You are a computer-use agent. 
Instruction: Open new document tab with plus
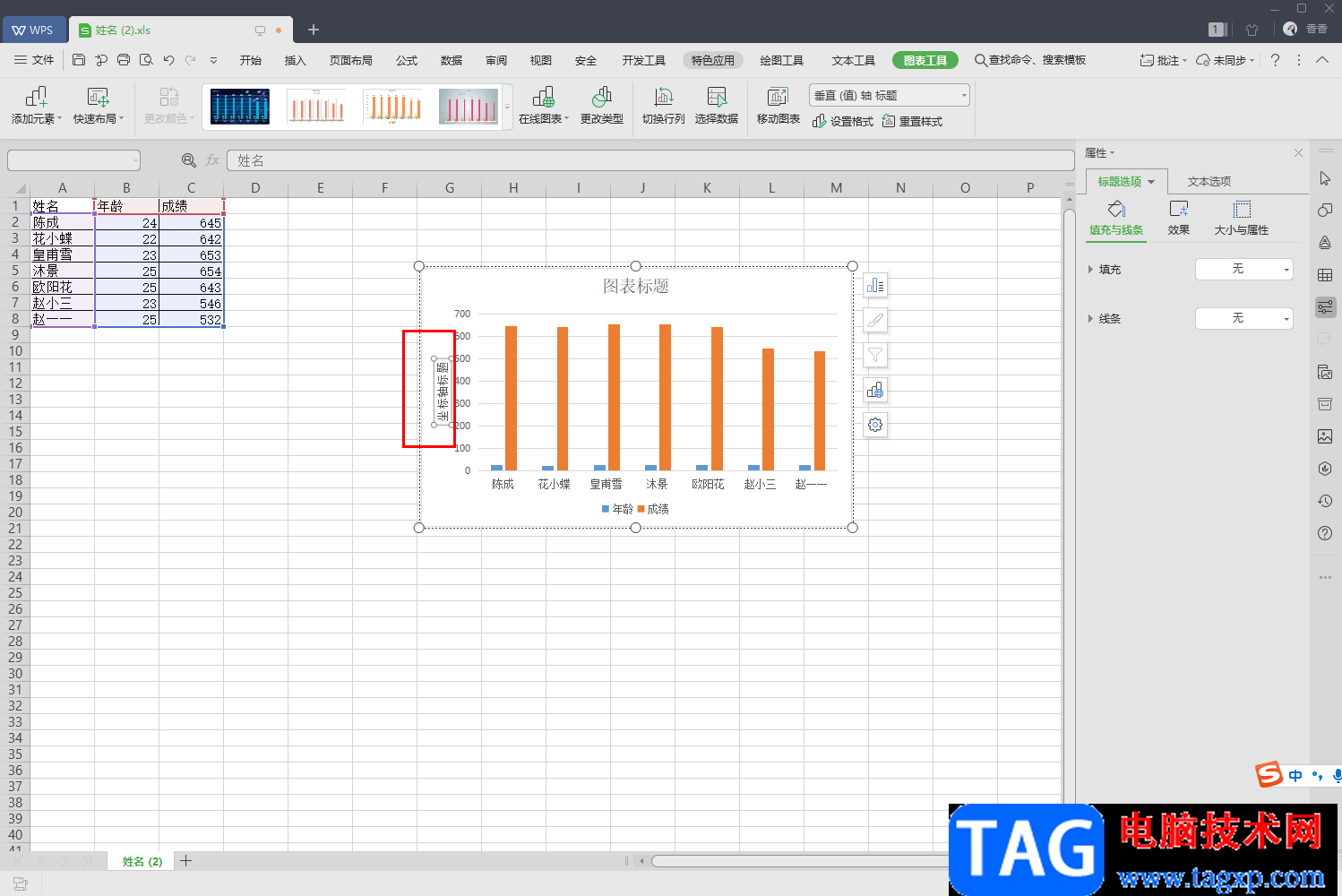pos(314,30)
